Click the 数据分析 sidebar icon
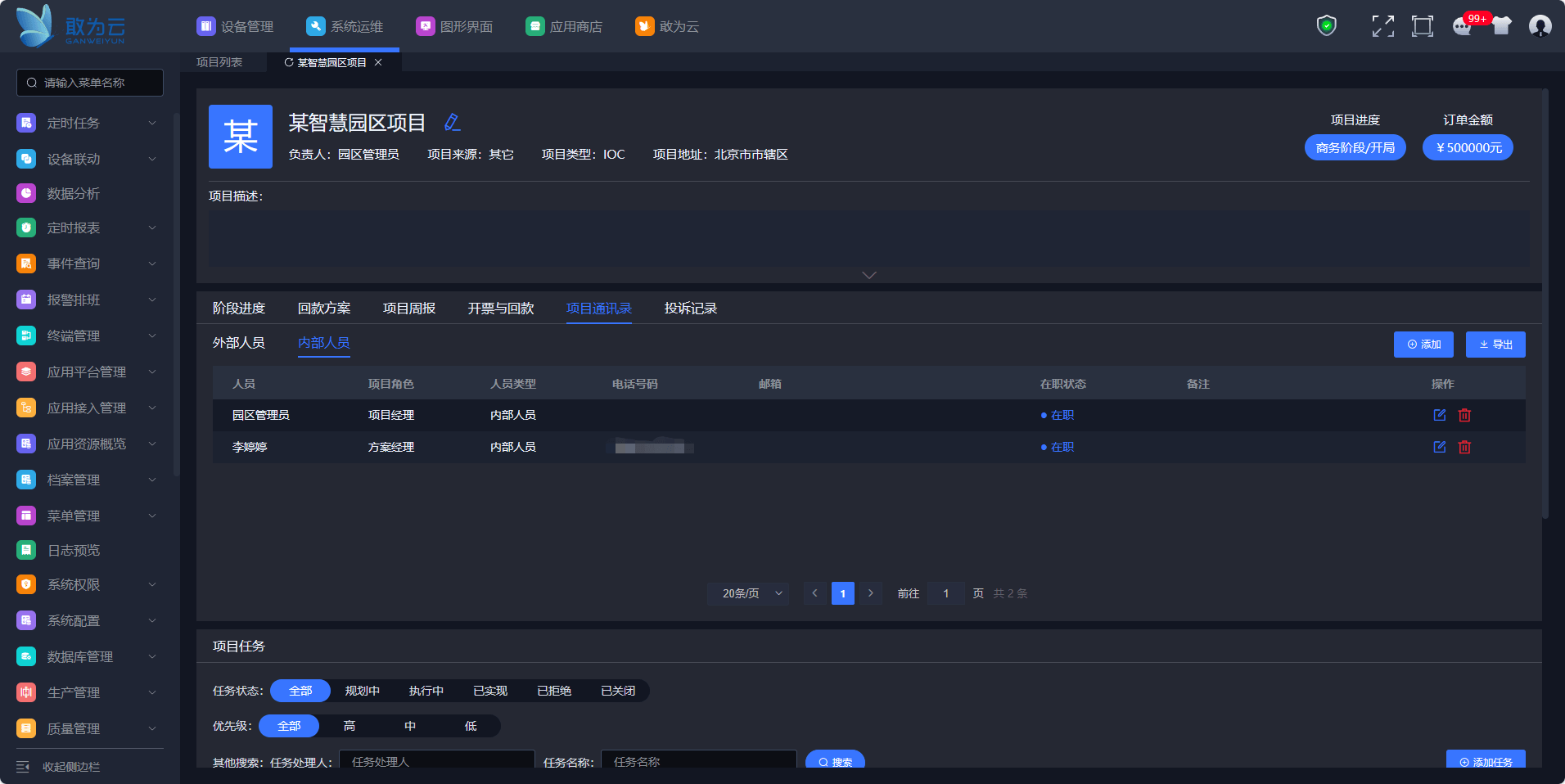Image resolution: width=1565 pixels, height=784 pixels. 26,193
